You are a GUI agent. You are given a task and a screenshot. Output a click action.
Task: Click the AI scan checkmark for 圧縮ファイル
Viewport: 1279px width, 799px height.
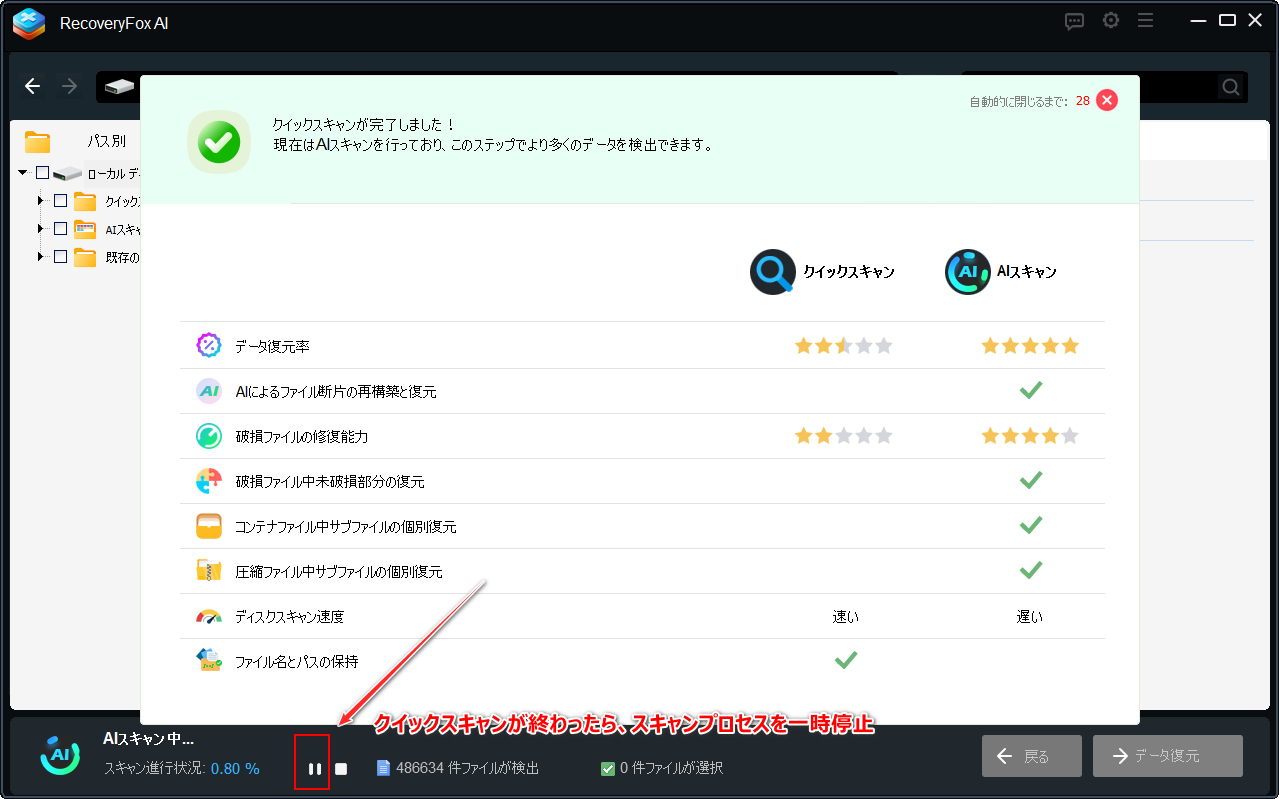pos(1030,571)
